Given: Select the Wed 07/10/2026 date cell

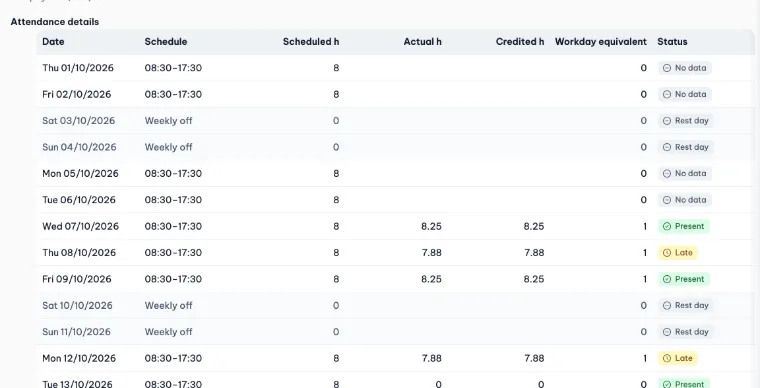Looking at the screenshot, I should tap(80, 226).
